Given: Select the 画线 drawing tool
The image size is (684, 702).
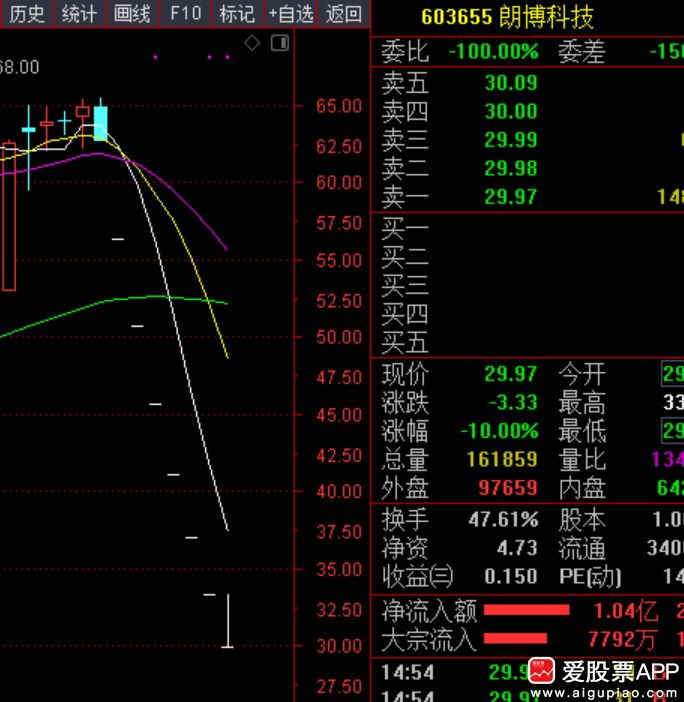Looking at the screenshot, I should point(132,14).
